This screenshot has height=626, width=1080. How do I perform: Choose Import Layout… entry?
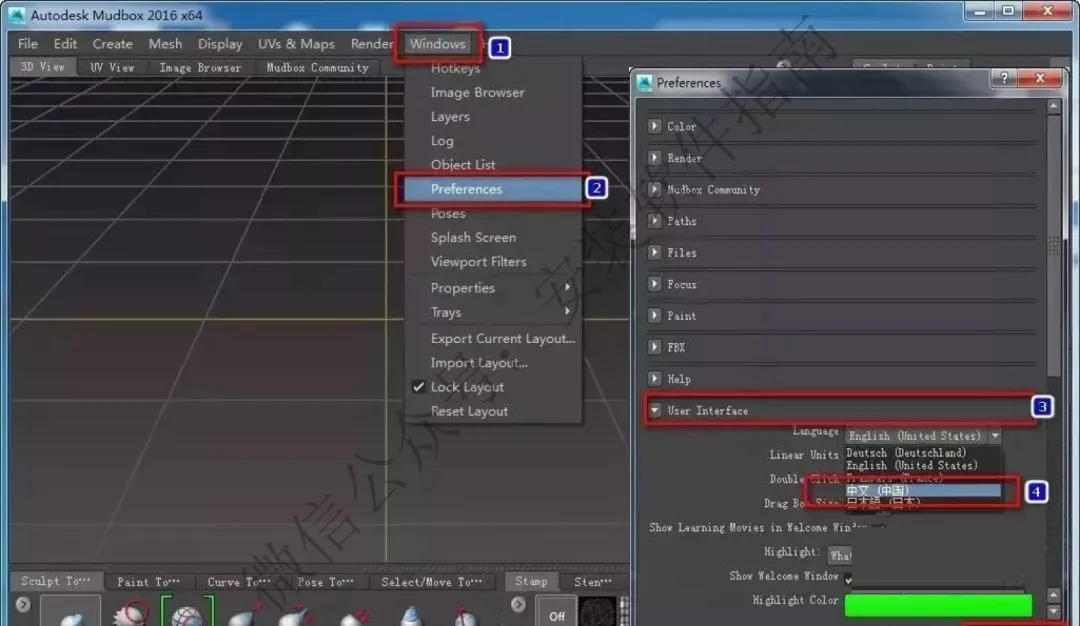pos(479,362)
